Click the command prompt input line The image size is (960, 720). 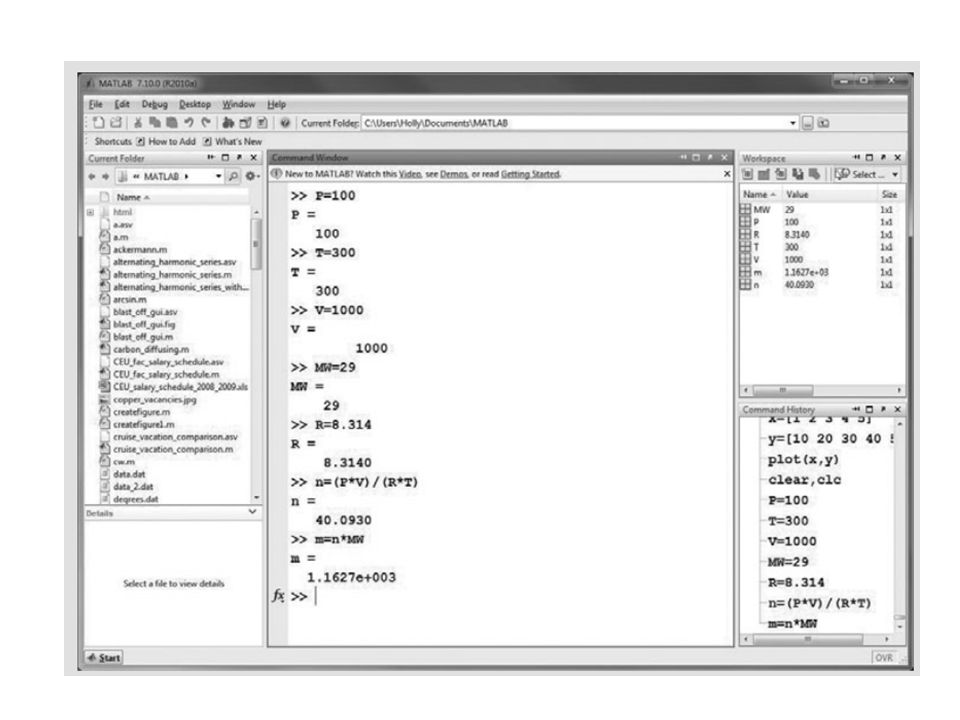(511, 596)
